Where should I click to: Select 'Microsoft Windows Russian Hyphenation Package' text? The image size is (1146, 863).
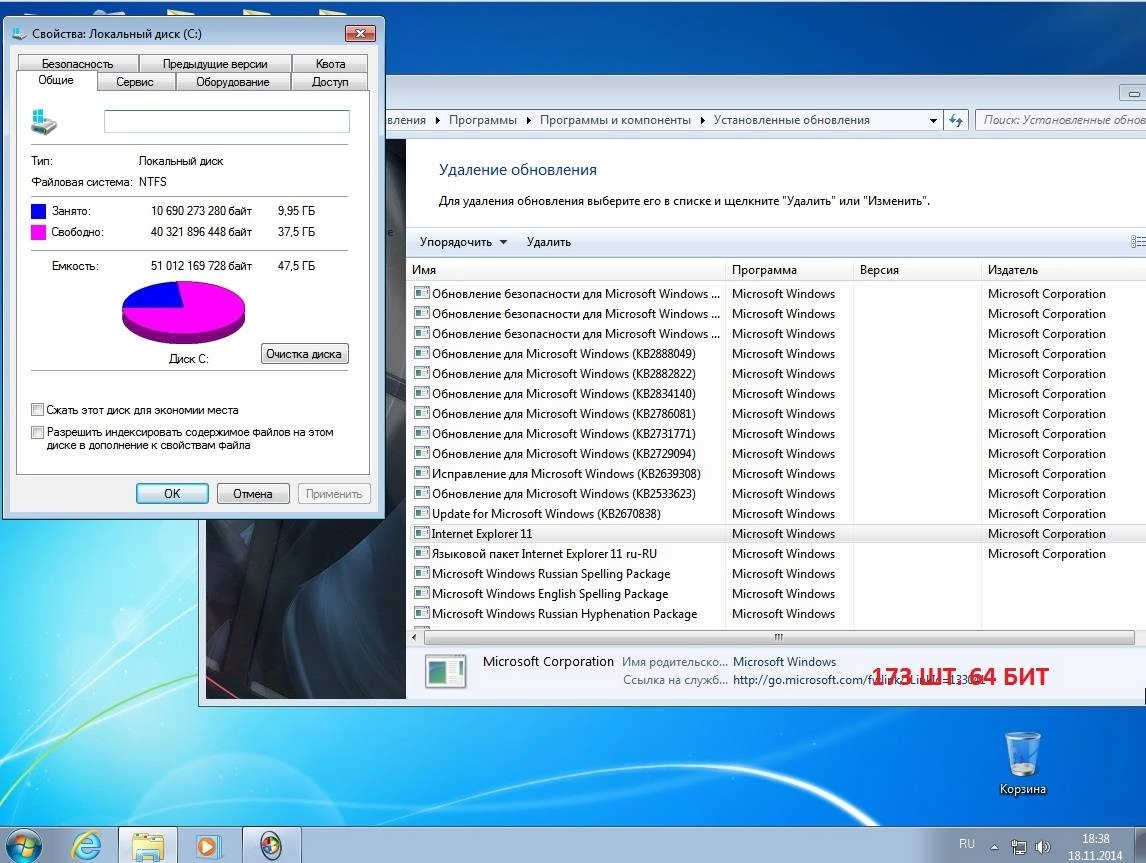coord(564,614)
